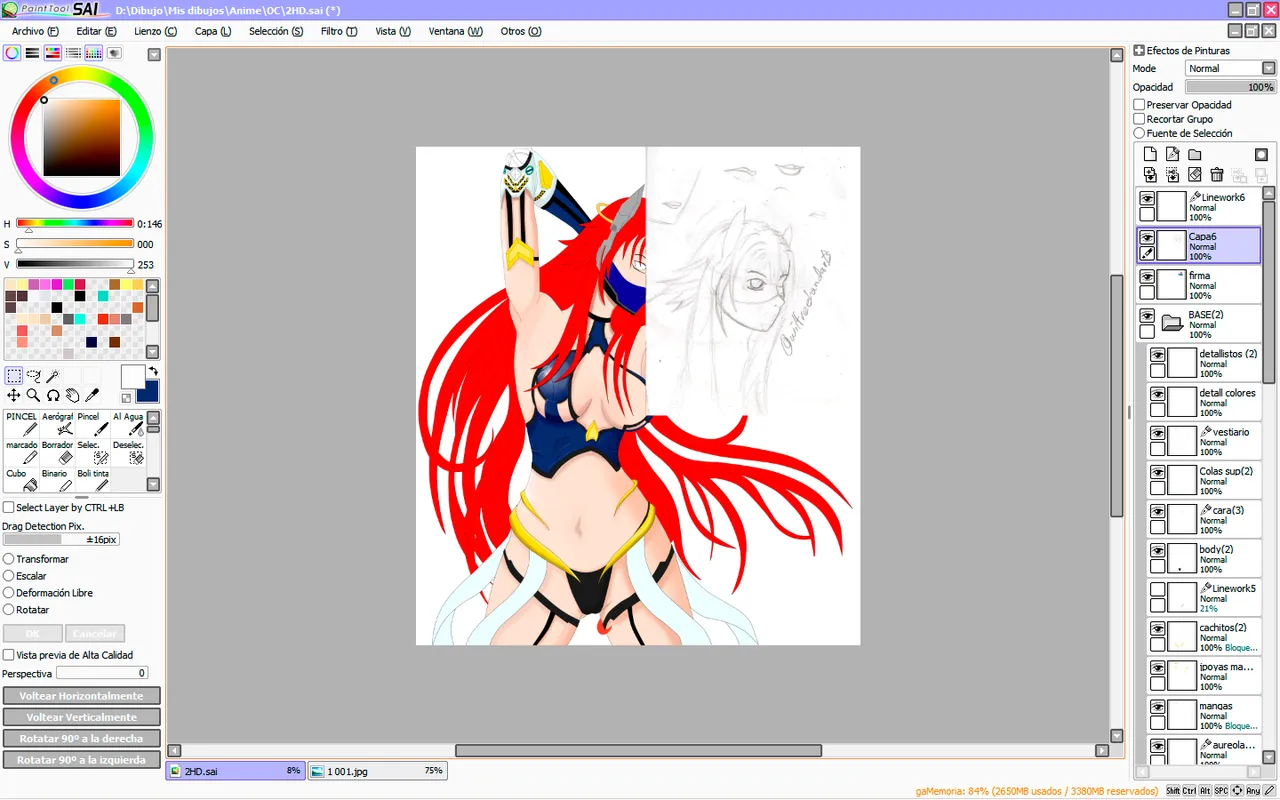
Task: Toggle the scratchpad view icon
Action: (114, 53)
